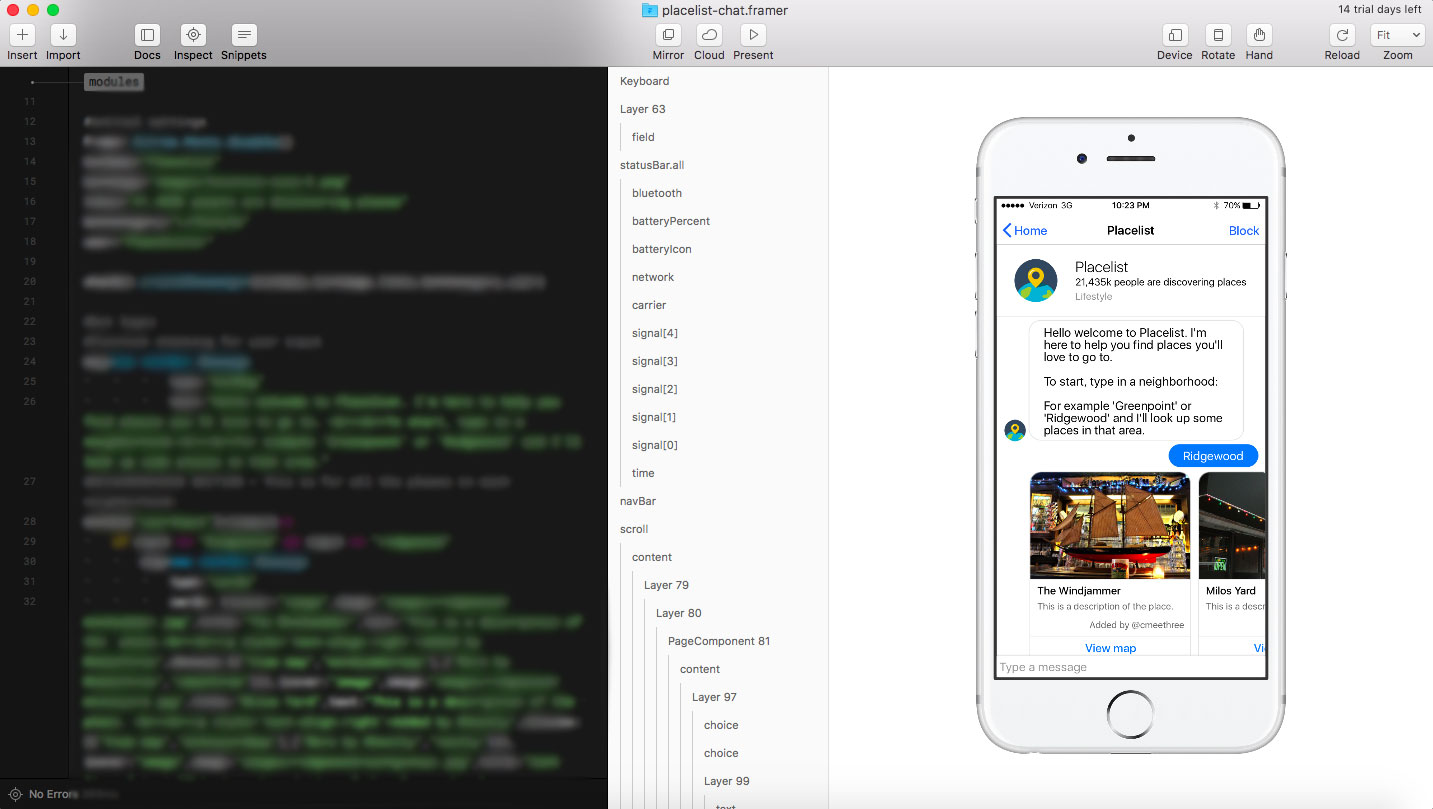Image resolution: width=1433 pixels, height=809 pixels.
Task: Select the batteryIcon layer
Action: click(662, 249)
